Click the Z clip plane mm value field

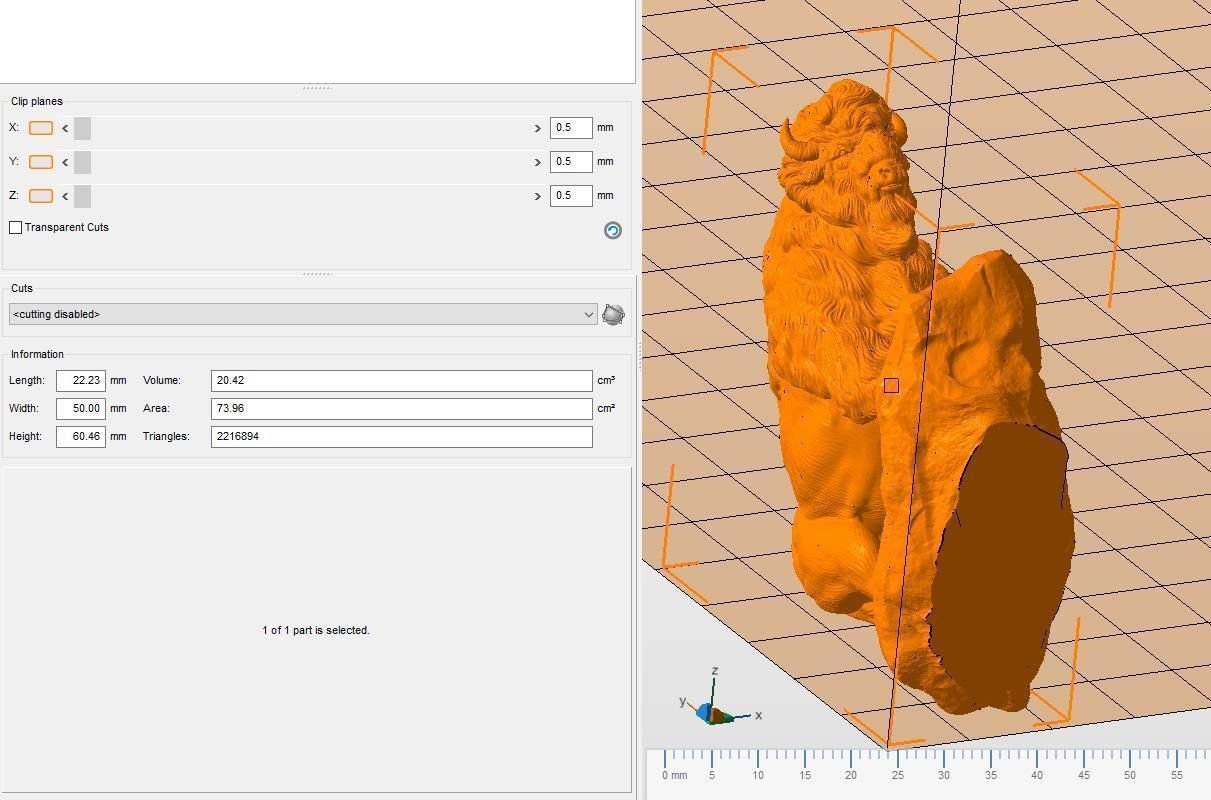(x=571, y=196)
